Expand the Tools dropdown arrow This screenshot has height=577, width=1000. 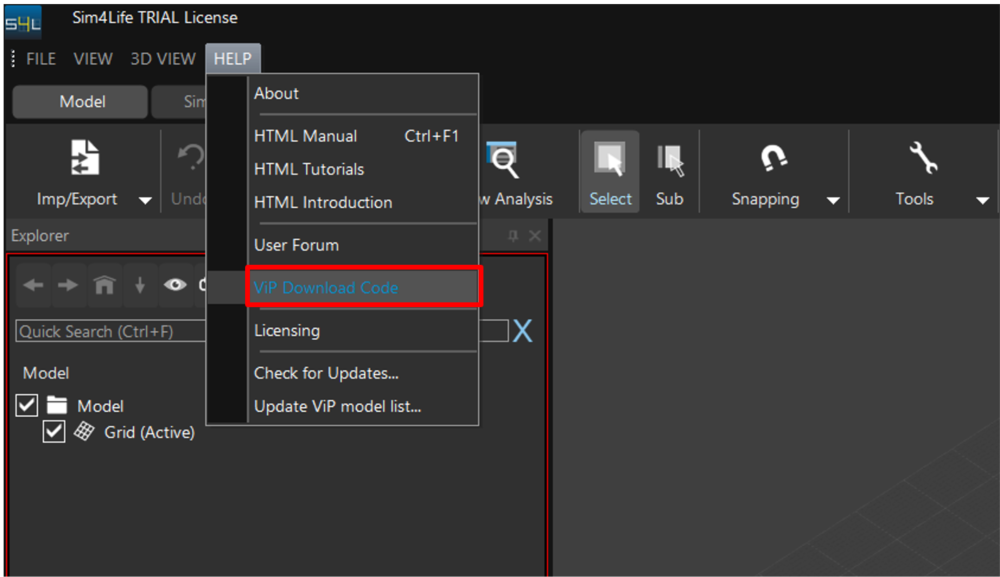pos(982,201)
